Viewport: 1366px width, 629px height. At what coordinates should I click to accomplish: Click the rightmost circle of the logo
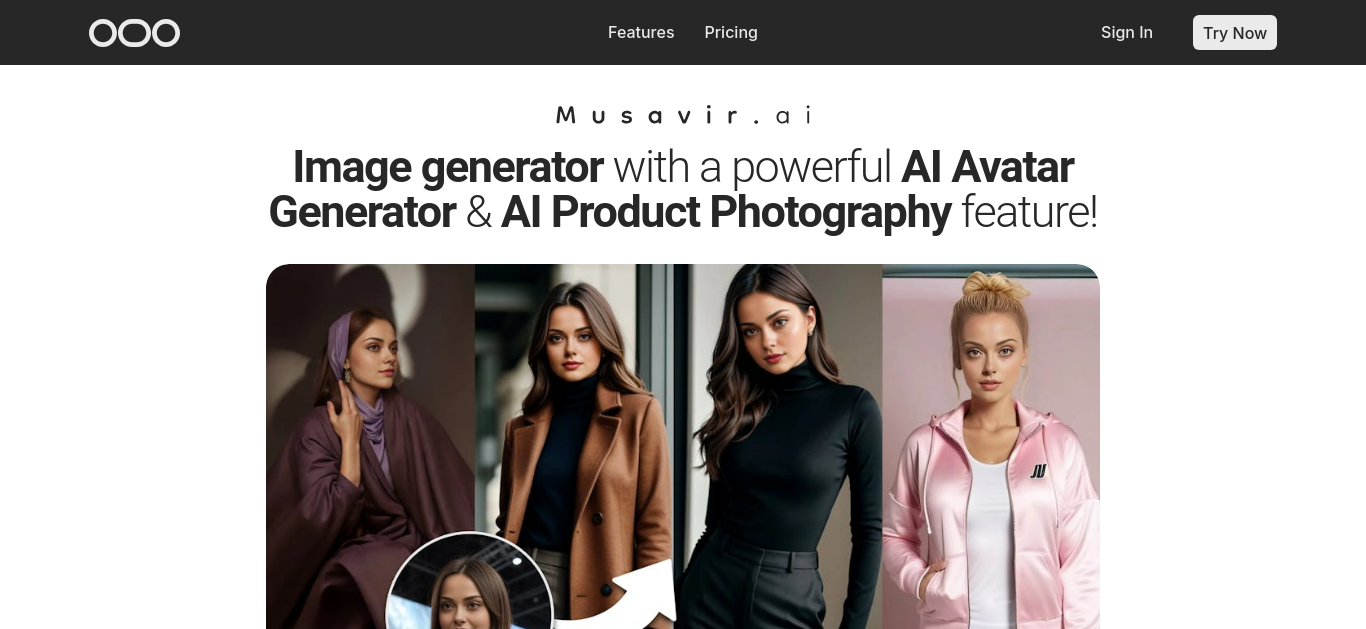pos(166,33)
